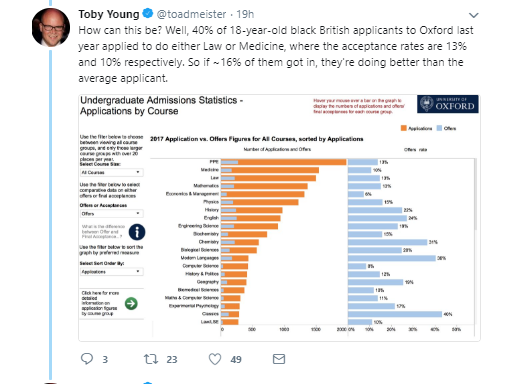Open the blue info circle icon

tap(137, 232)
